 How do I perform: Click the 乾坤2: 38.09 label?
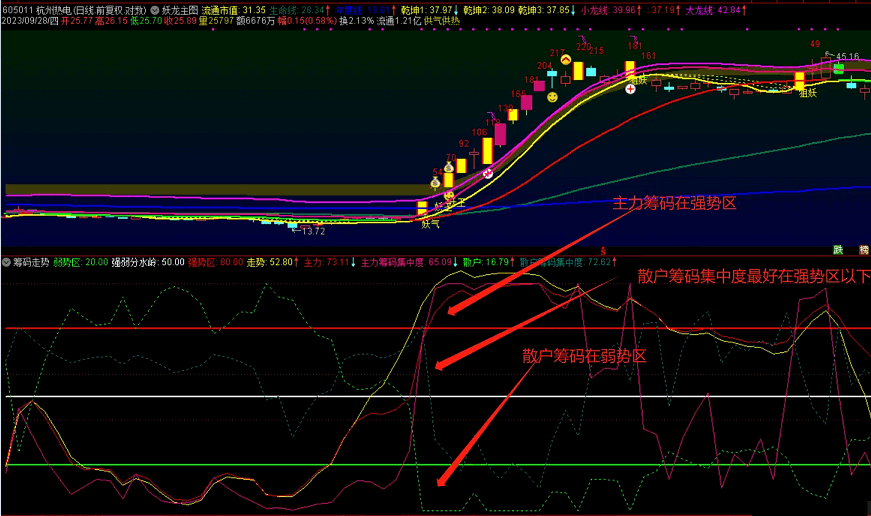click(489, 11)
